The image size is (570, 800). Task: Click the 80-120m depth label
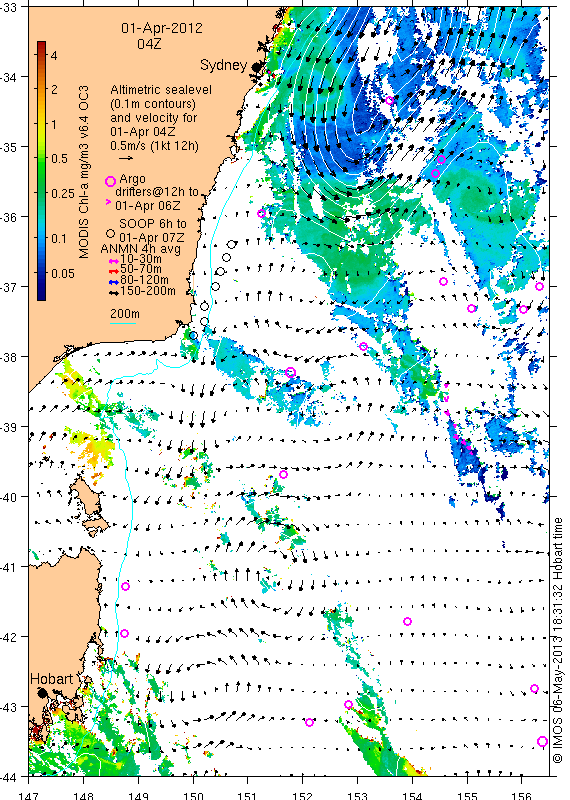click(x=144, y=280)
